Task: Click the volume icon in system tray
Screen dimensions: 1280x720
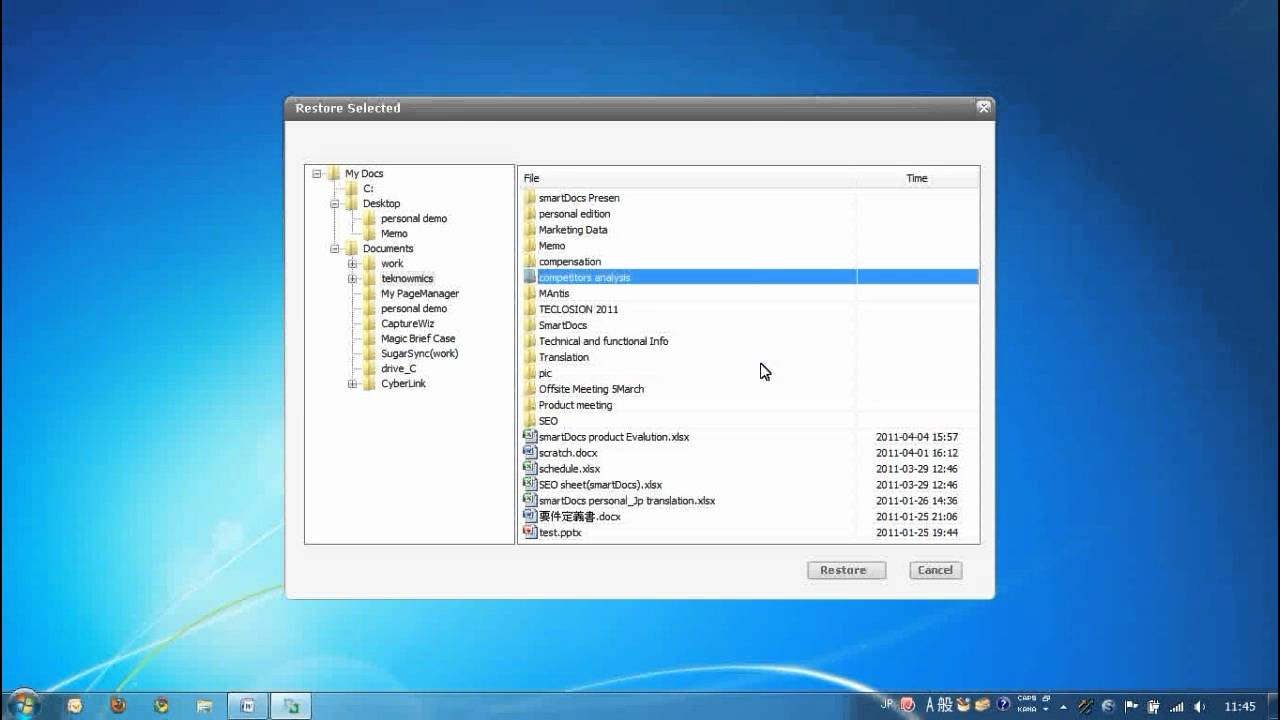Action: pyautogui.click(x=1200, y=706)
